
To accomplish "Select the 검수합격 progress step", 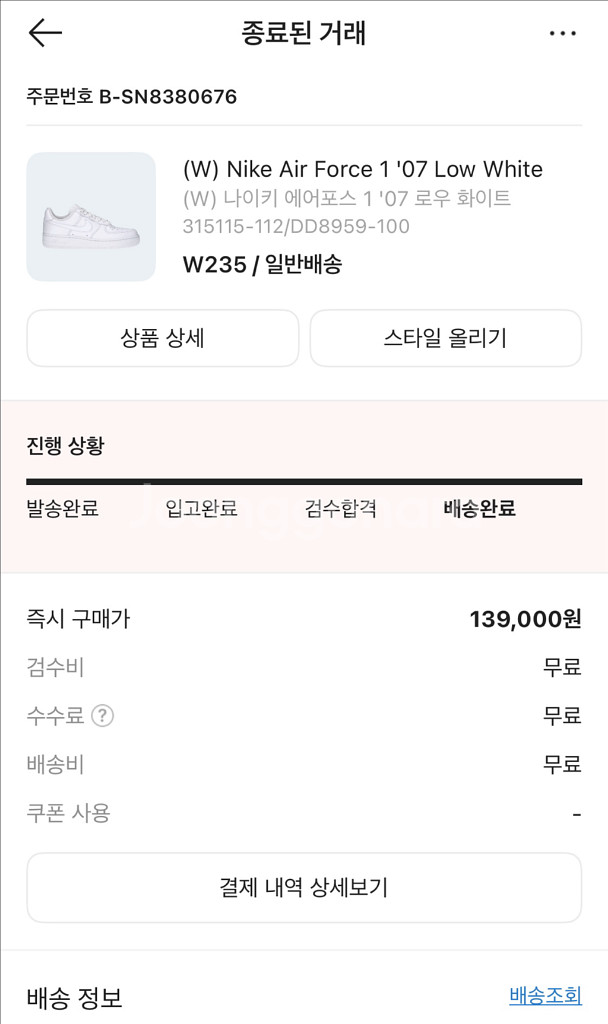I will click(x=340, y=508).
